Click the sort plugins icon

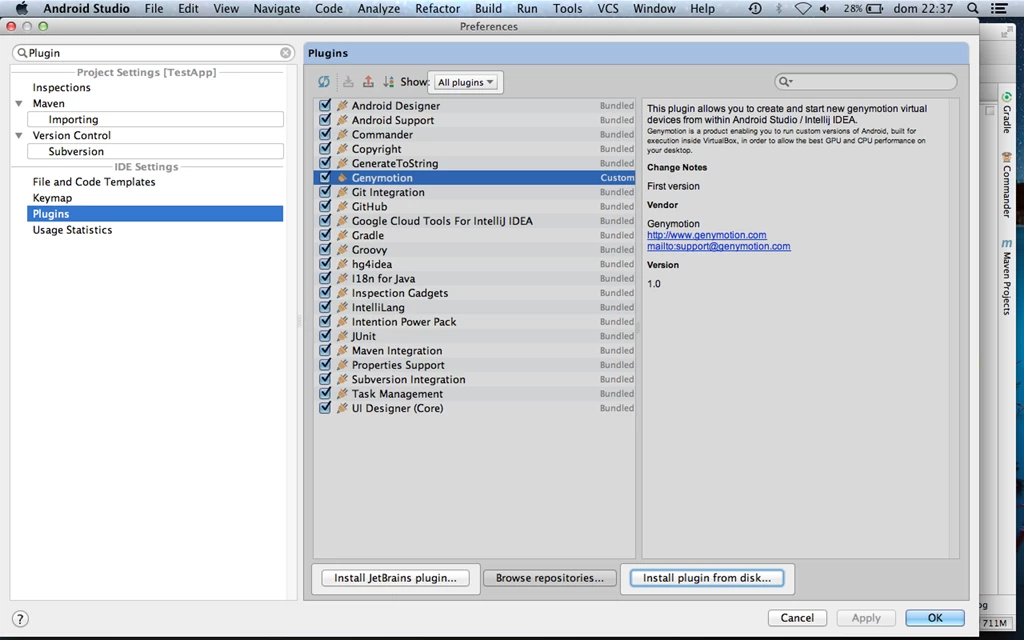coord(389,82)
